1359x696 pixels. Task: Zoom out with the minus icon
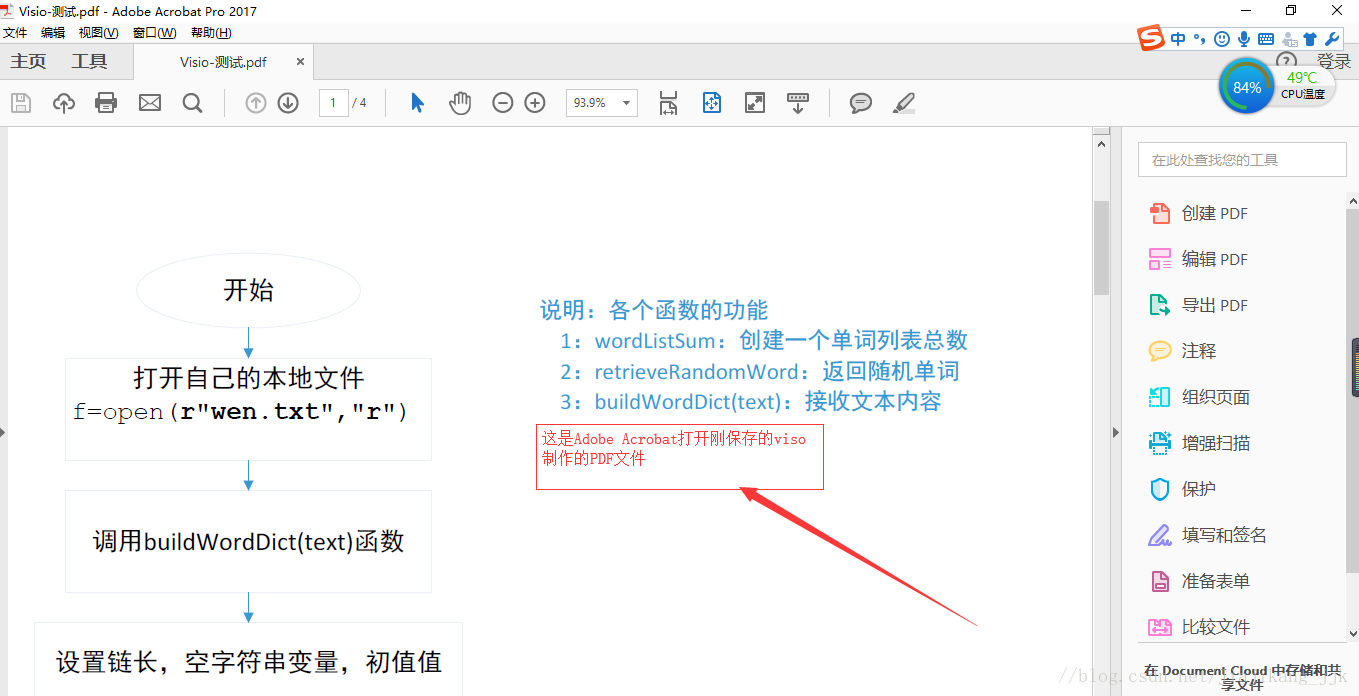click(503, 103)
